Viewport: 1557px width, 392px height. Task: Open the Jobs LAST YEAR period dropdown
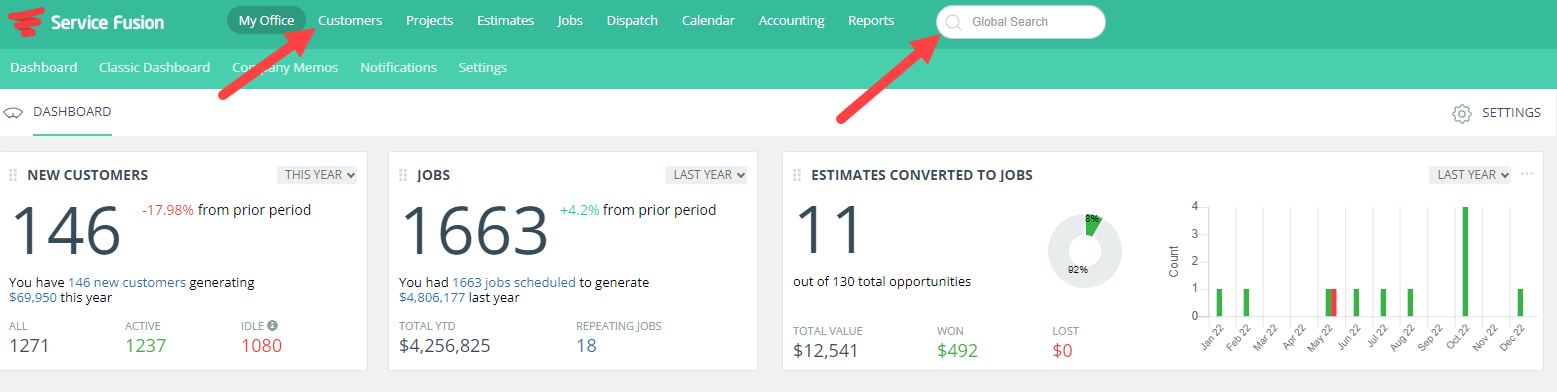706,175
